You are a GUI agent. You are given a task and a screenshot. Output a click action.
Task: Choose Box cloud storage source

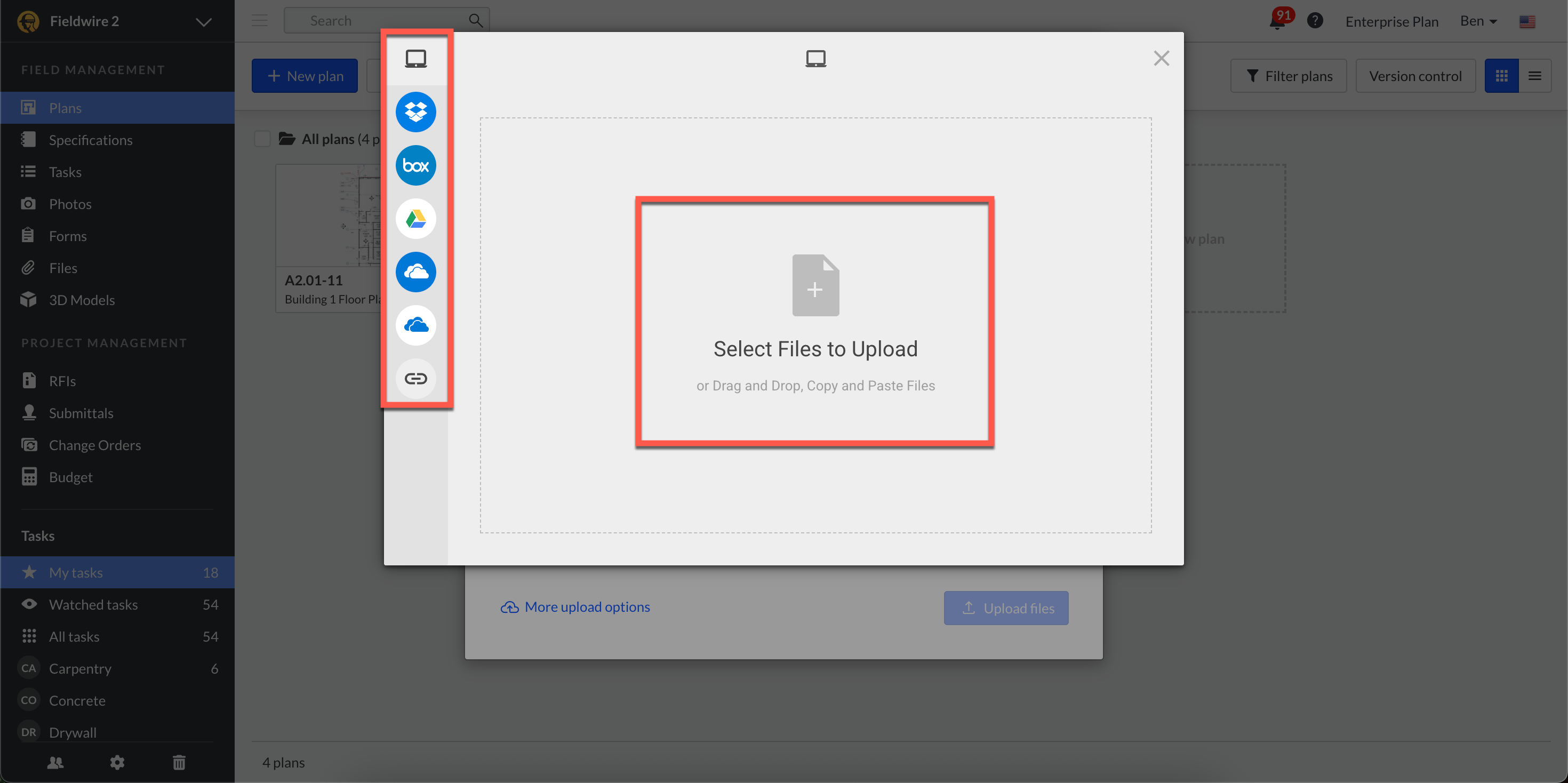pos(416,165)
